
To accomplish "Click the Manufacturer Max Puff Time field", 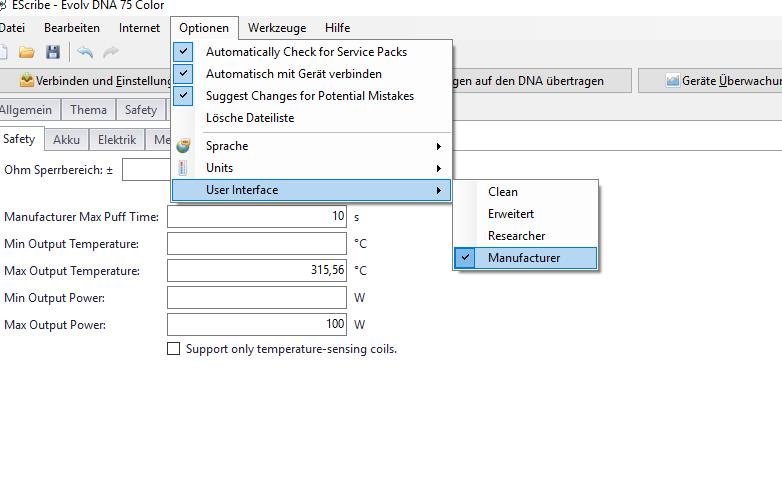I will point(256,216).
